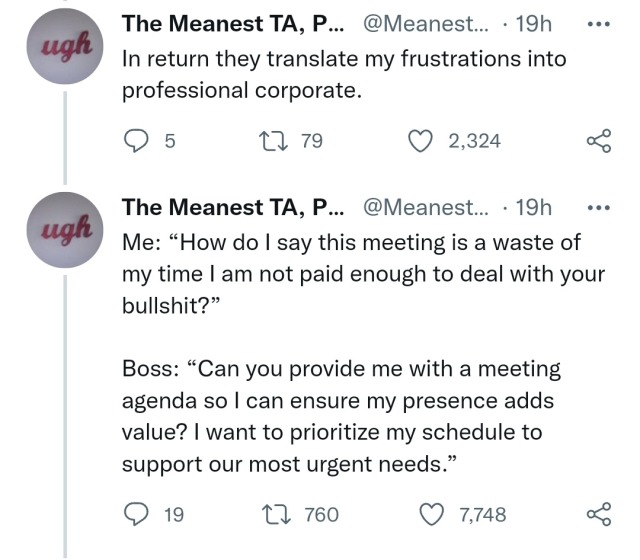Open more options on the second tweet

[599, 208]
